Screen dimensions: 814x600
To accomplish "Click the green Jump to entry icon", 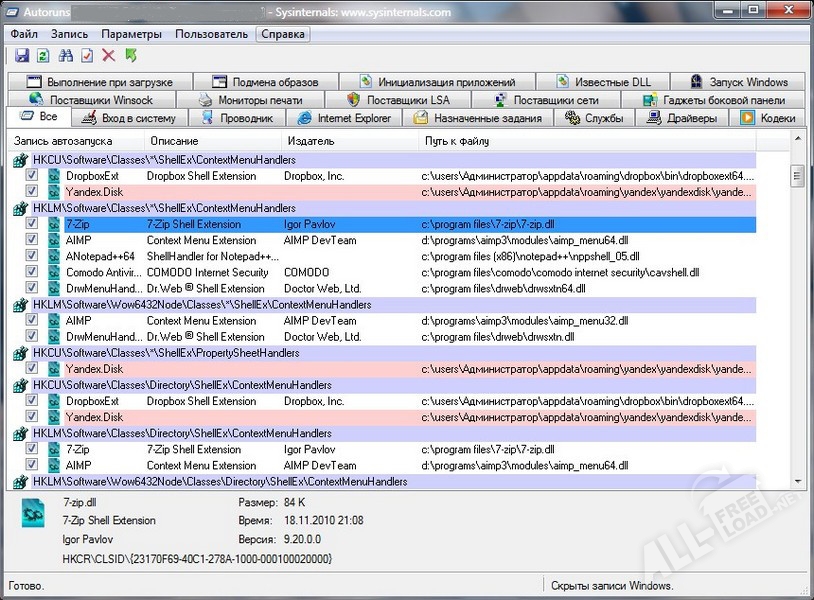I will pyautogui.click(x=131, y=56).
